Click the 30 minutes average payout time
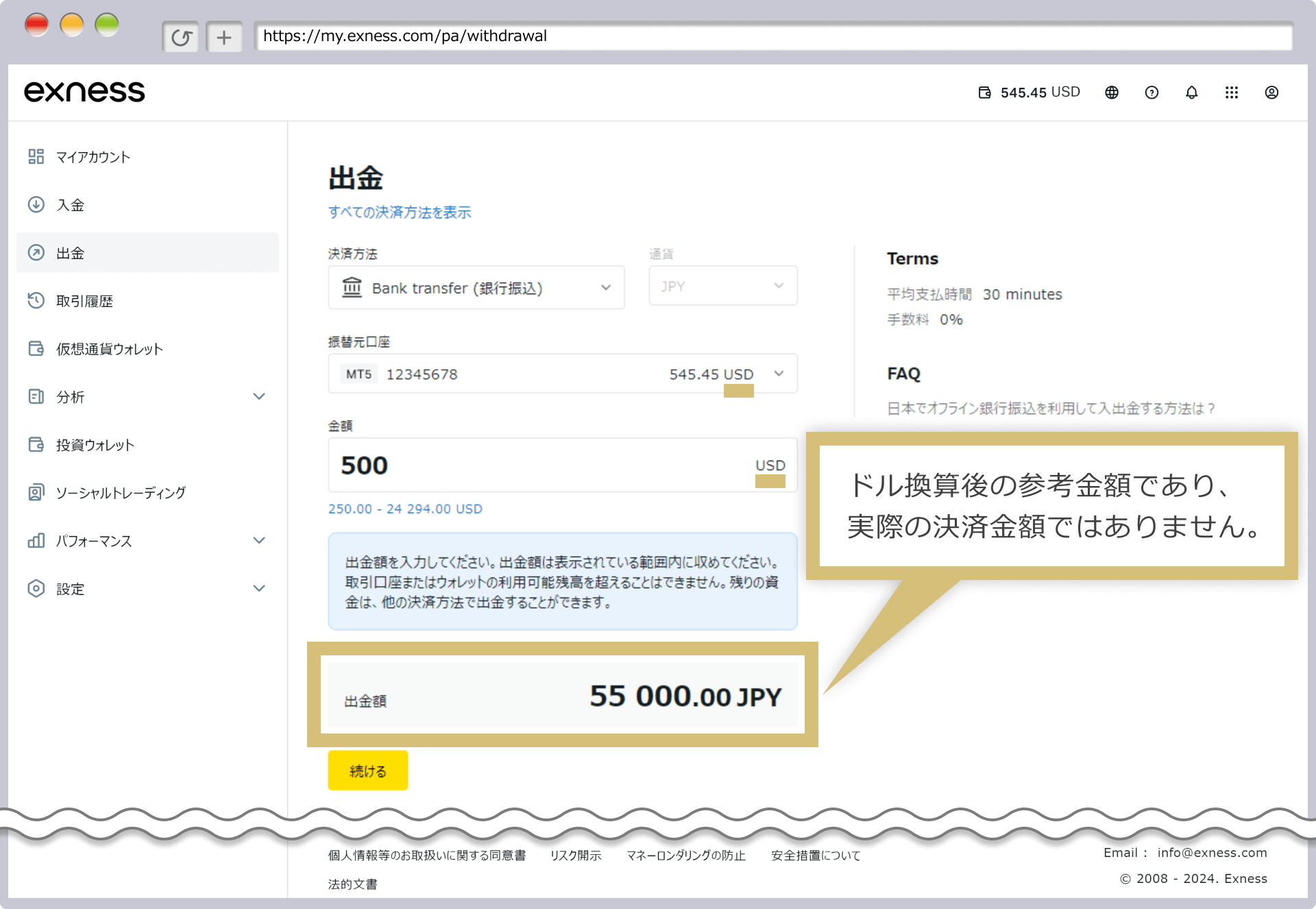The height and width of the screenshot is (909, 1316). point(1023,294)
